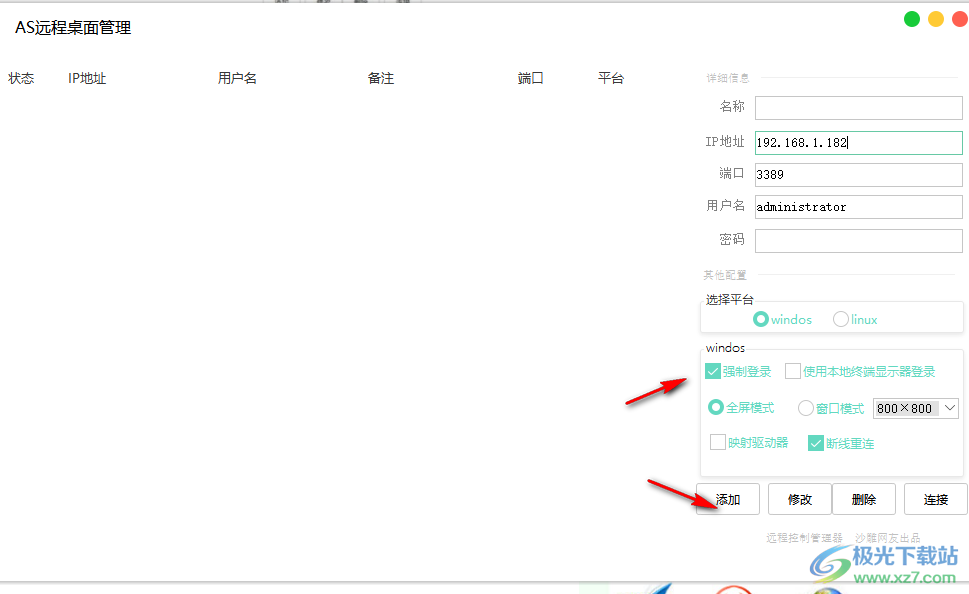
Task: Click the 修改 button
Action: (x=800, y=499)
